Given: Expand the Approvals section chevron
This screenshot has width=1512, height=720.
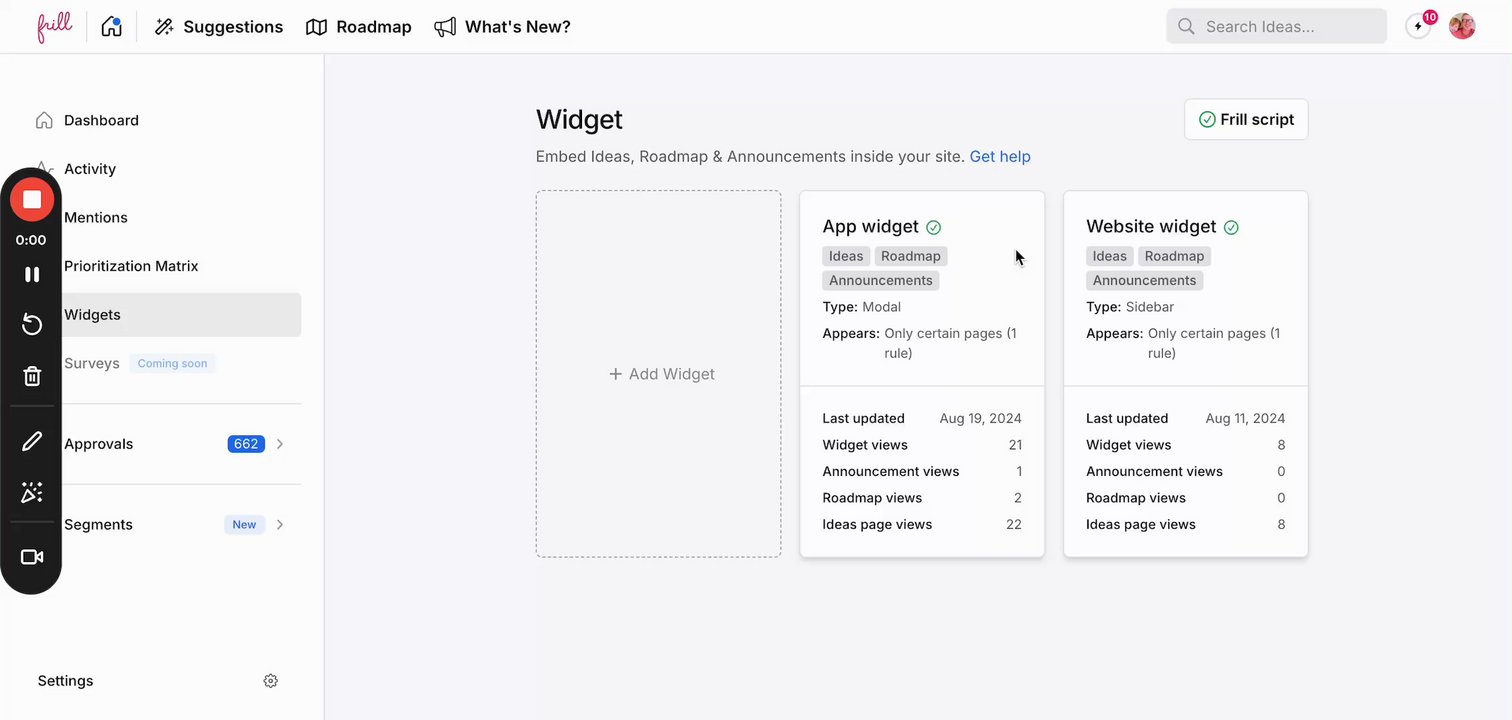Looking at the screenshot, I should tap(280, 444).
